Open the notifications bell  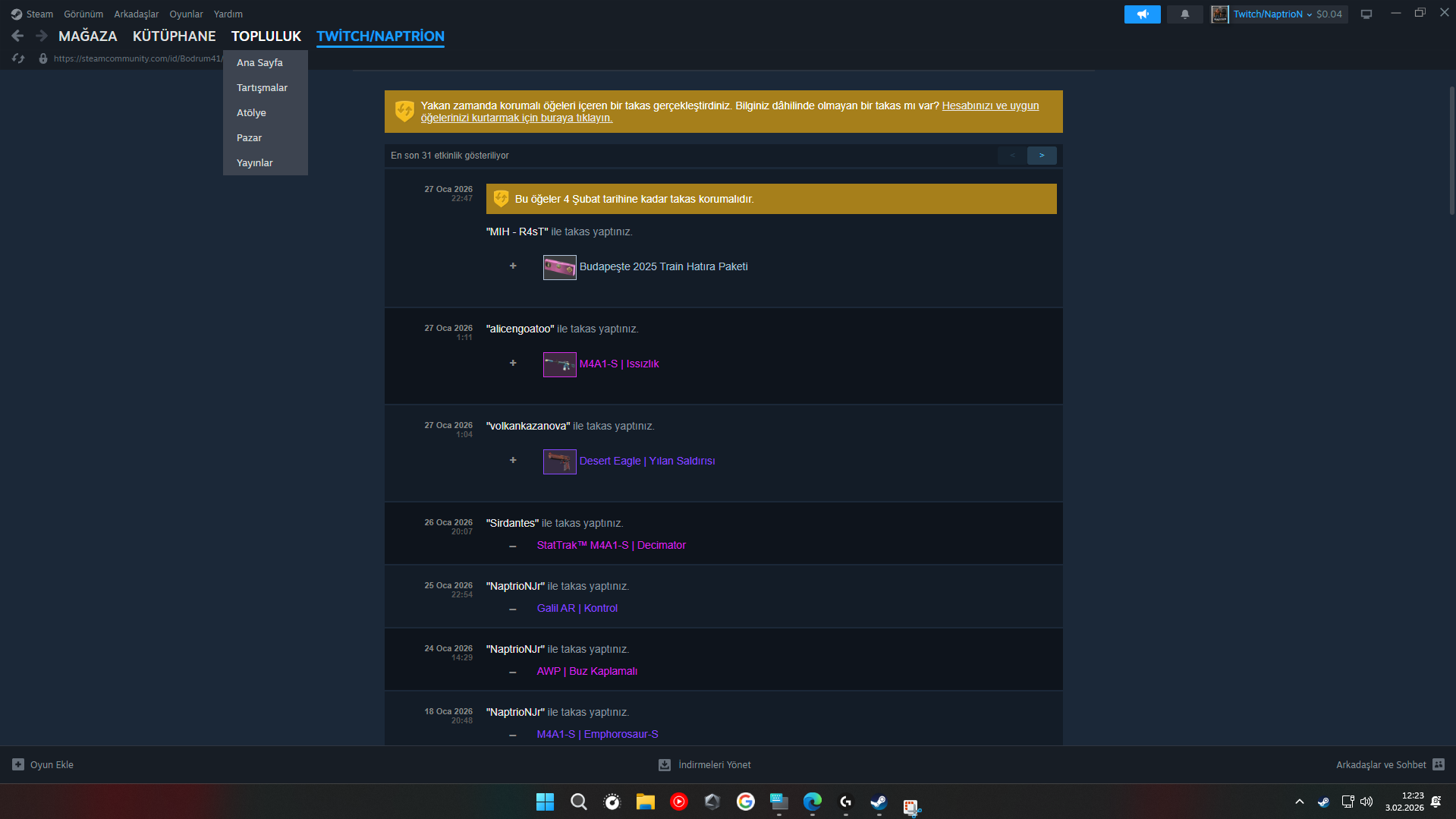click(x=1184, y=14)
